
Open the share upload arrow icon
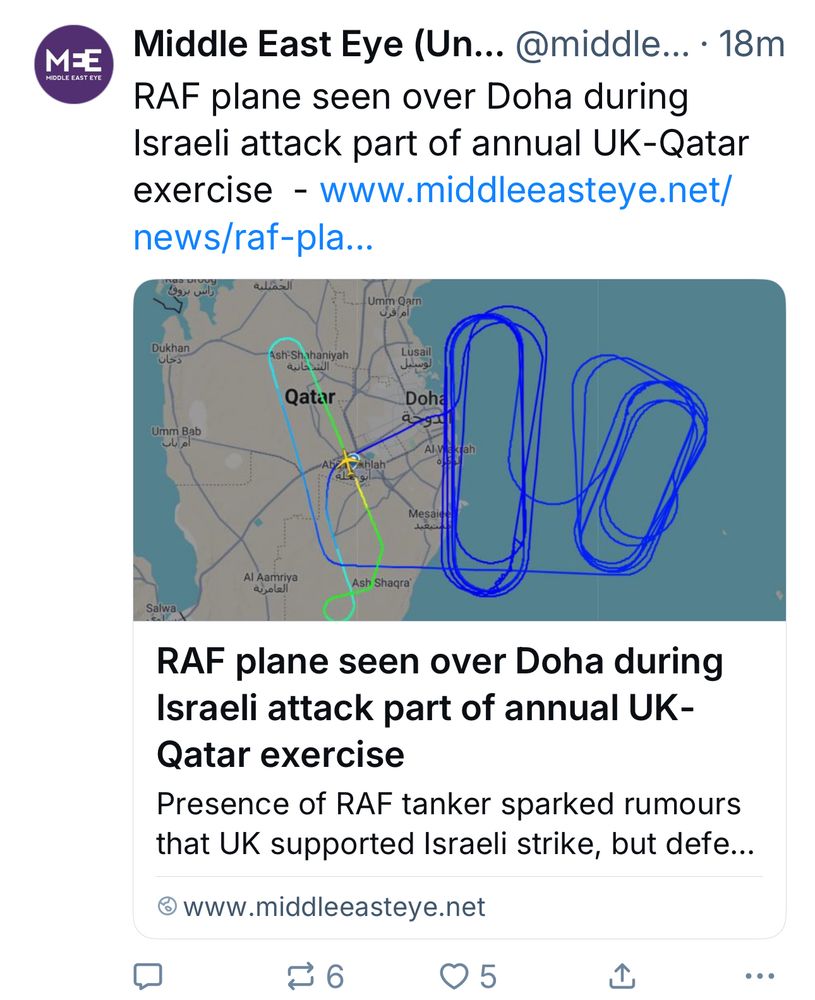click(x=621, y=975)
